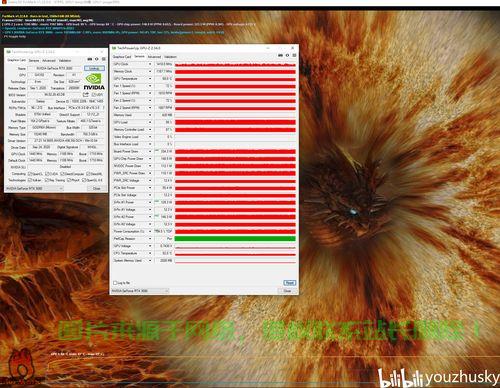Open the hamburger menu icon in Sensors window

pyautogui.click(x=294, y=55)
